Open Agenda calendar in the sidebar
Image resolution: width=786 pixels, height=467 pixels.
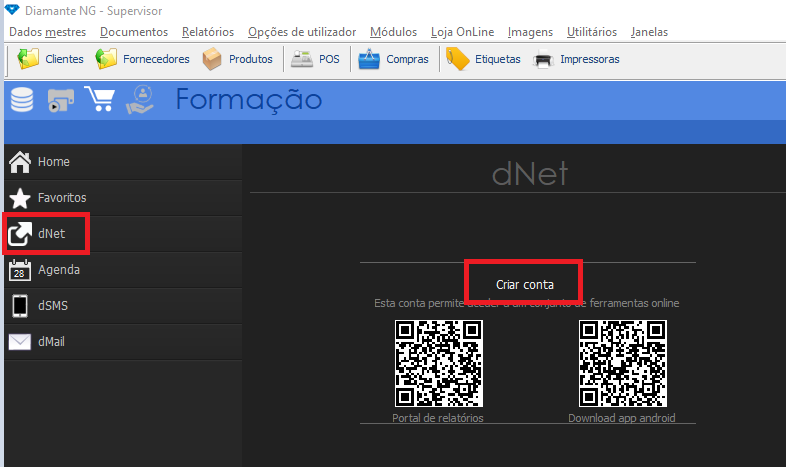[58, 270]
